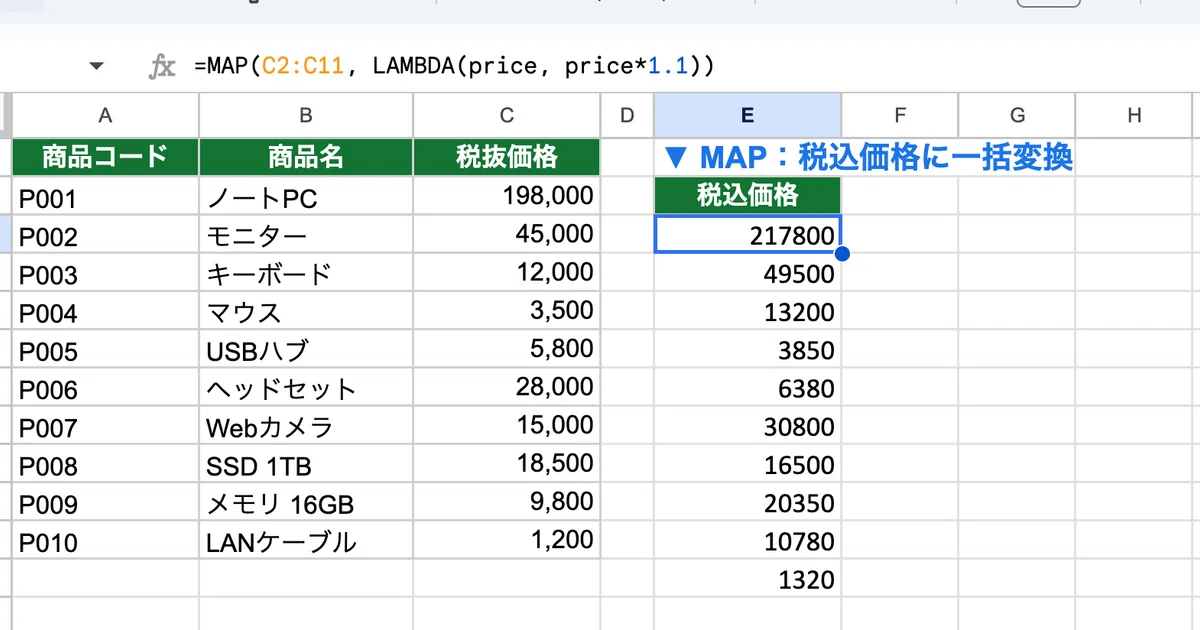Click the 20350 result cell
This screenshot has height=630, width=1200.
click(747, 503)
